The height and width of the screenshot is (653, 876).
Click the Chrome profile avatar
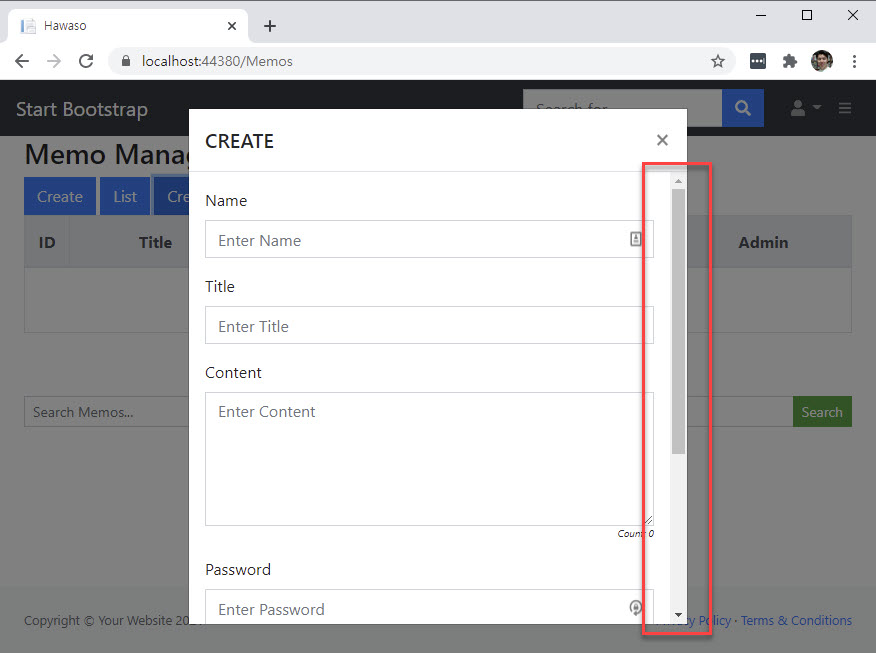(x=822, y=61)
